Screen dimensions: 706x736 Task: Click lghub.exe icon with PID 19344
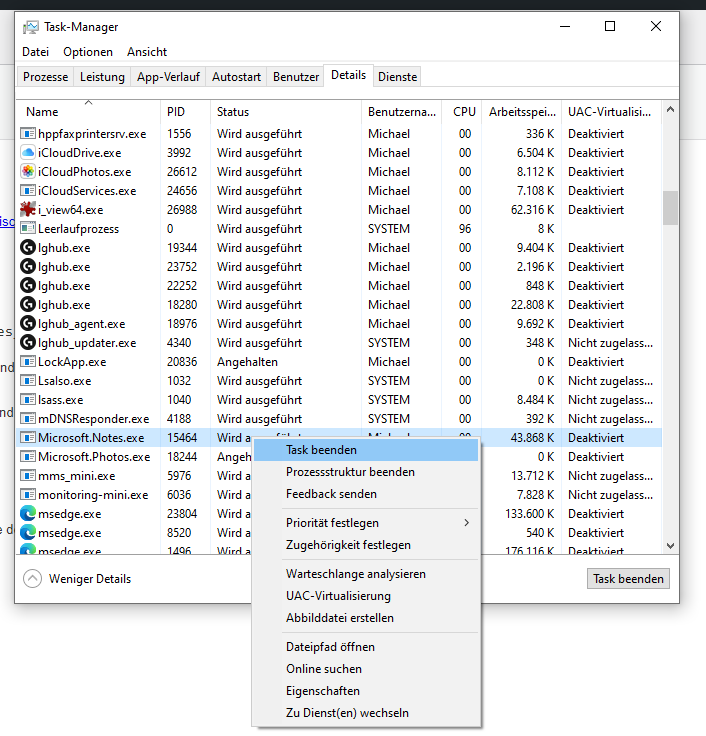point(28,247)
